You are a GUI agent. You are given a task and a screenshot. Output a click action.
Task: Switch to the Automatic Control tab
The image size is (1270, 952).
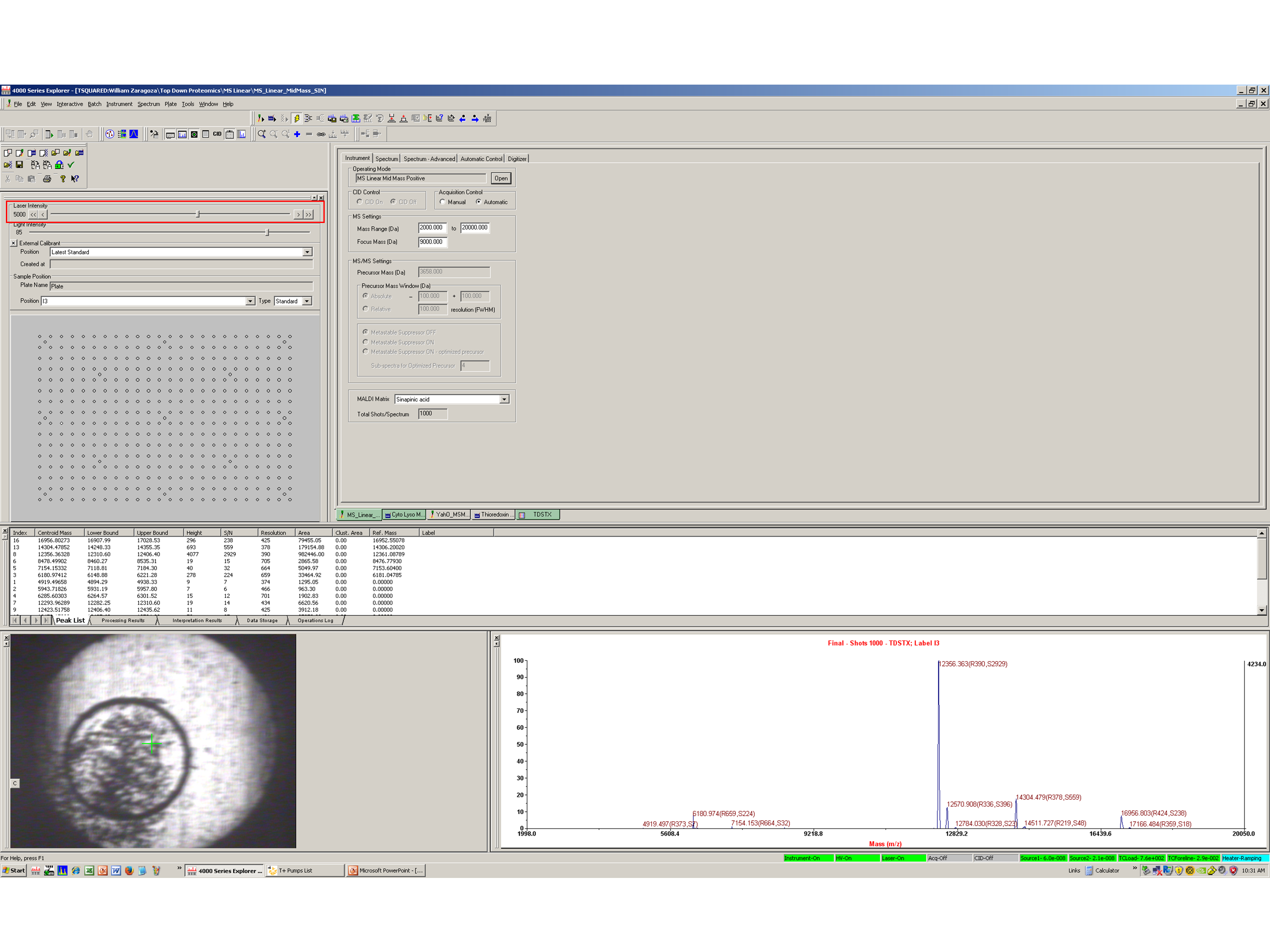(481, 159)
